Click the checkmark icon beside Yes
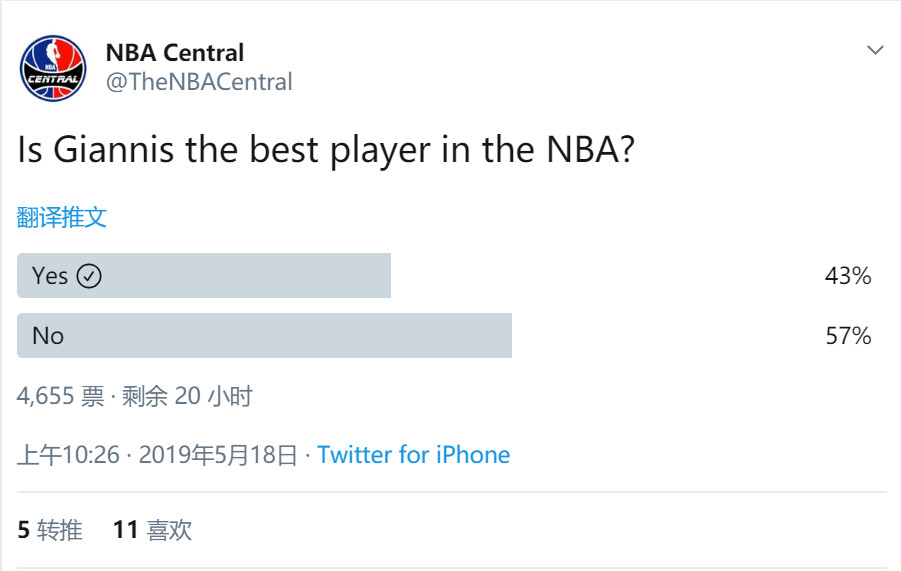This screenshot has width=901, height=571. 89,276
